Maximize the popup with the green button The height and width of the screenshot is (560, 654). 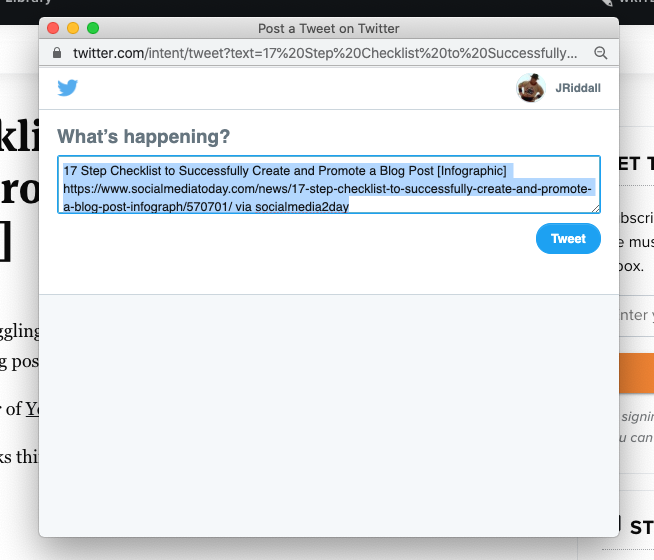point(93,29)
